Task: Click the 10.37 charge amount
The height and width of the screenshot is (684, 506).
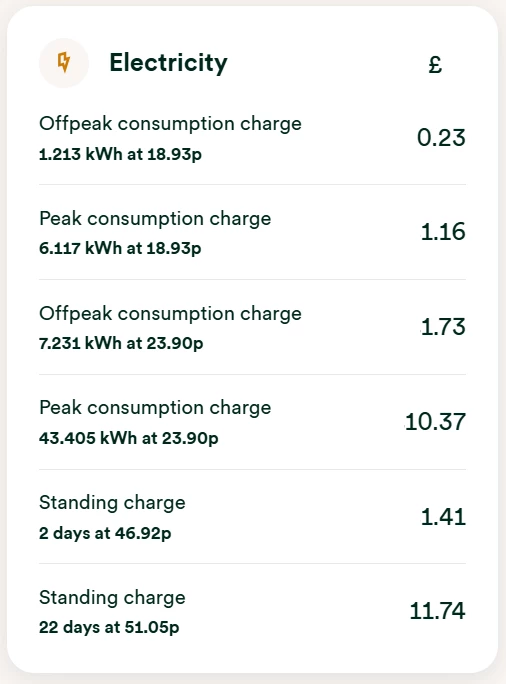Action: click(435, 421)
